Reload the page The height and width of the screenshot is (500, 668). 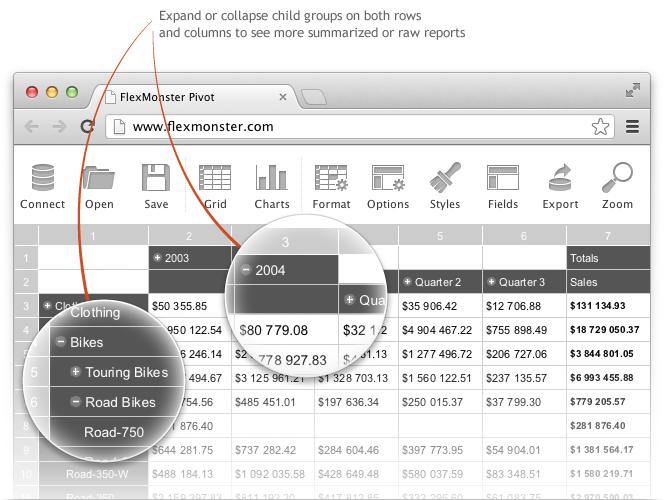(87, 126)
